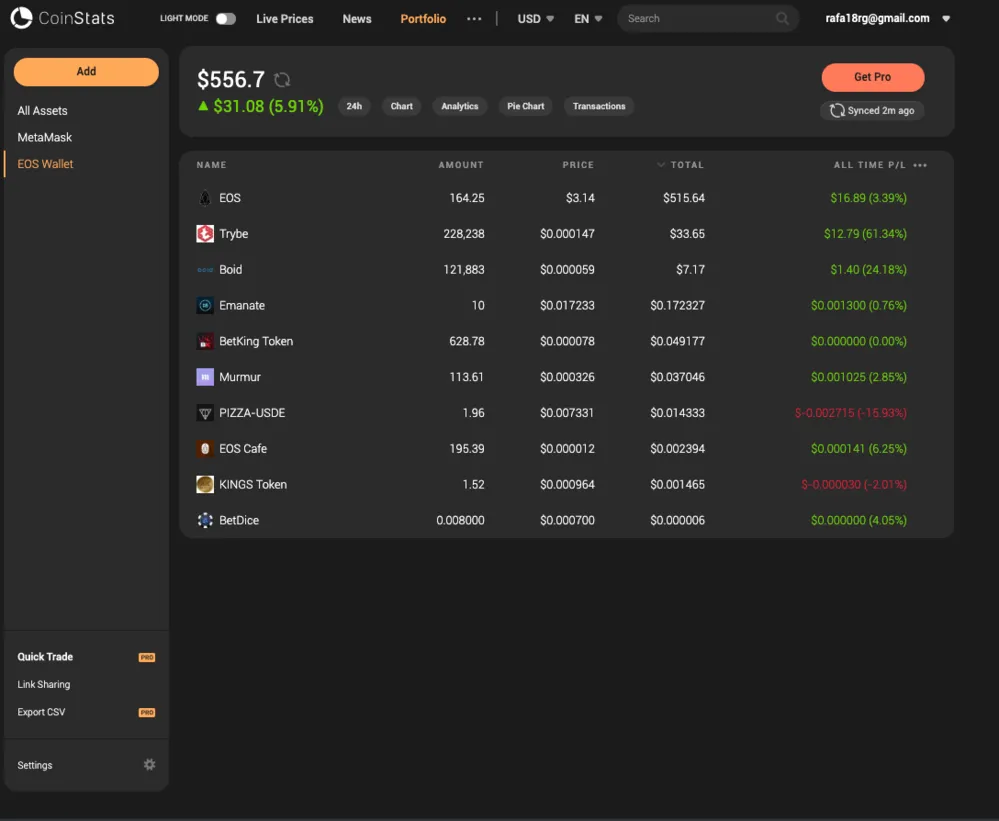
Task: Sort by the AMOUNT column header
Action: 461,165
